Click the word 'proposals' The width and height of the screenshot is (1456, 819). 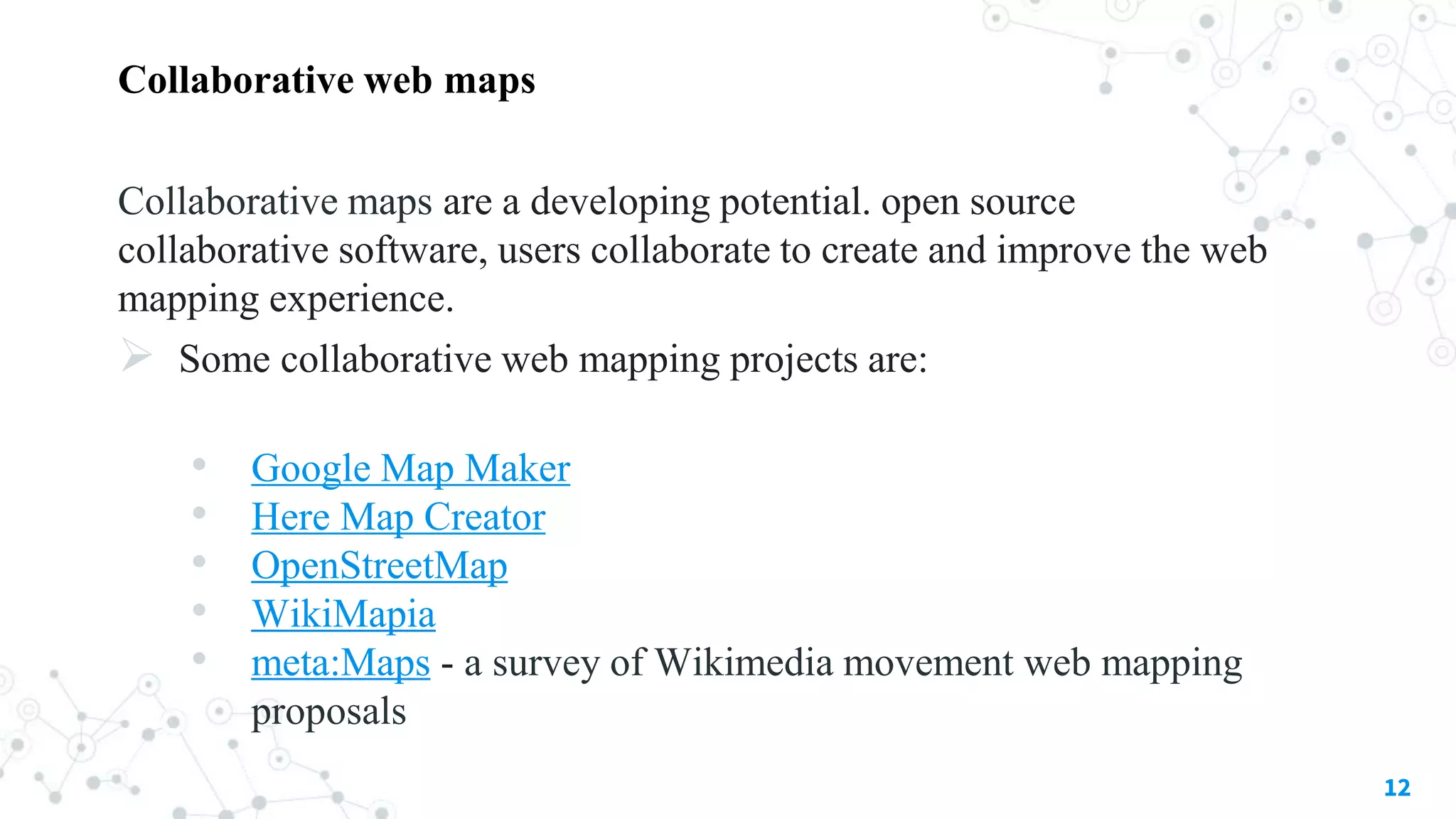tap(328, 712)
